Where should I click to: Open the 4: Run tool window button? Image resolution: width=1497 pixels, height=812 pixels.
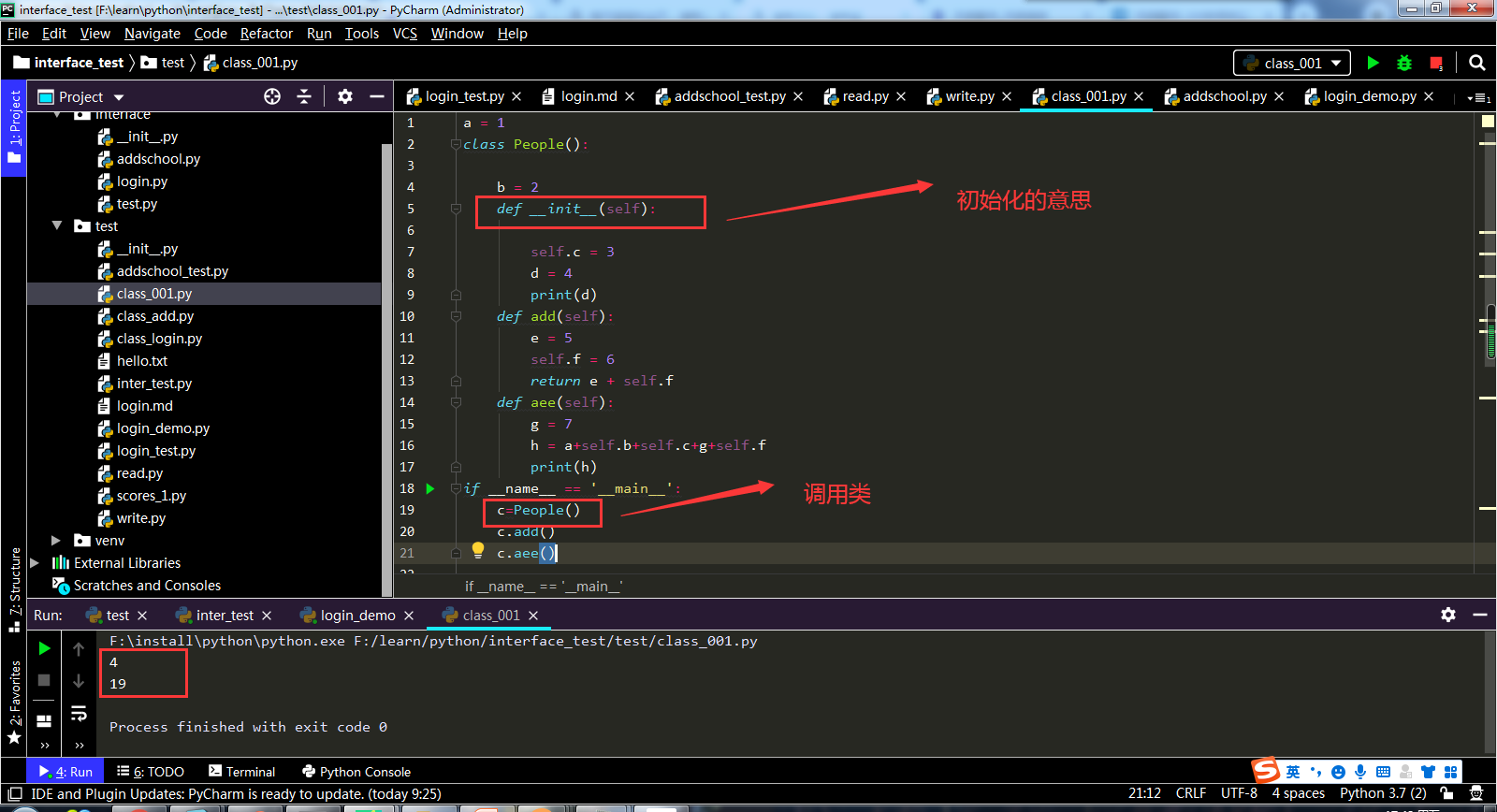[x=65, y=772]
